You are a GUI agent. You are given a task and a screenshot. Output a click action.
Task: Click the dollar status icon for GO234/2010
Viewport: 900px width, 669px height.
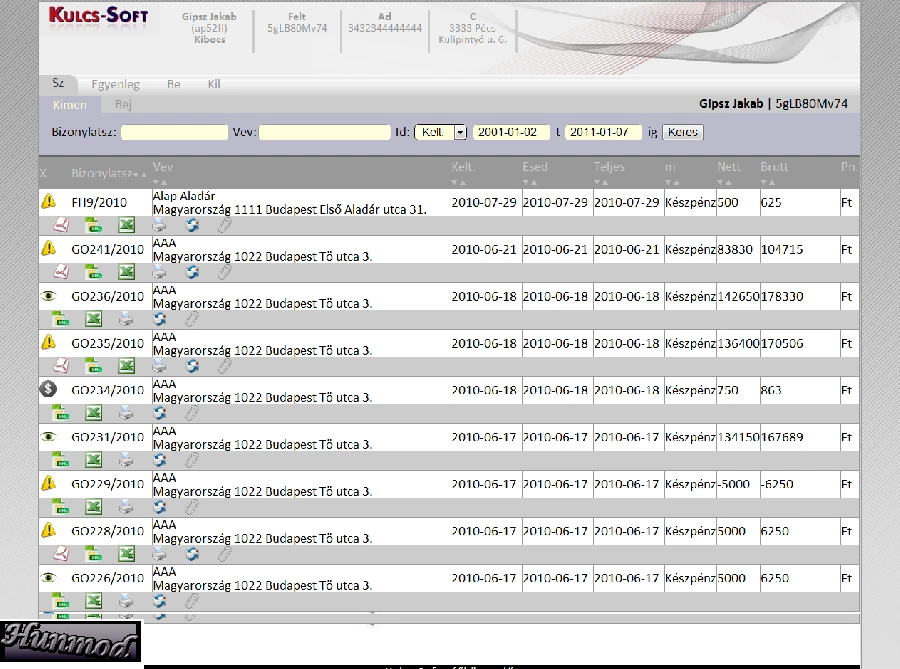[x=48, y=389]
